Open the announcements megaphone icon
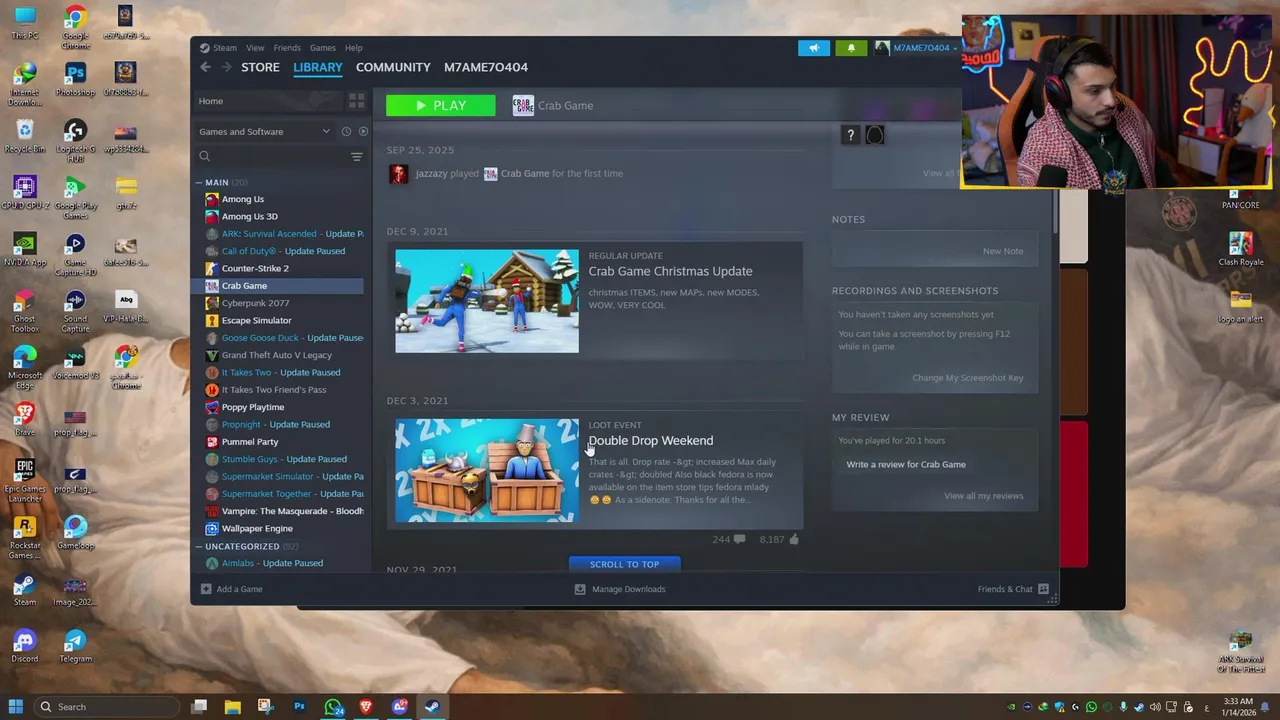Image resolution: width=1280 pixels, height=720 pixels. click(814, 48)
